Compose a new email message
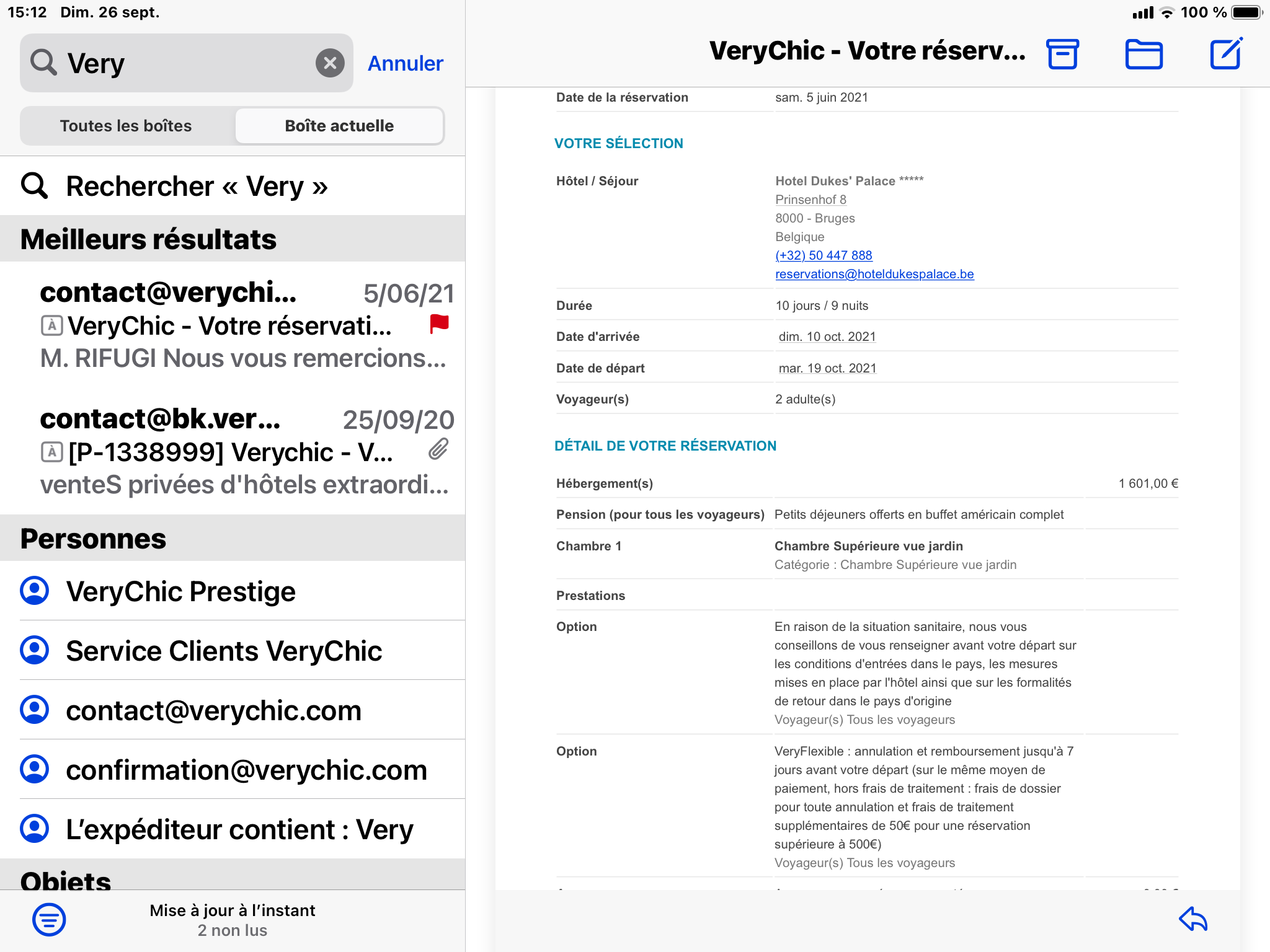This screenshot has height=952, width=1270. (x=1226, y=54)
